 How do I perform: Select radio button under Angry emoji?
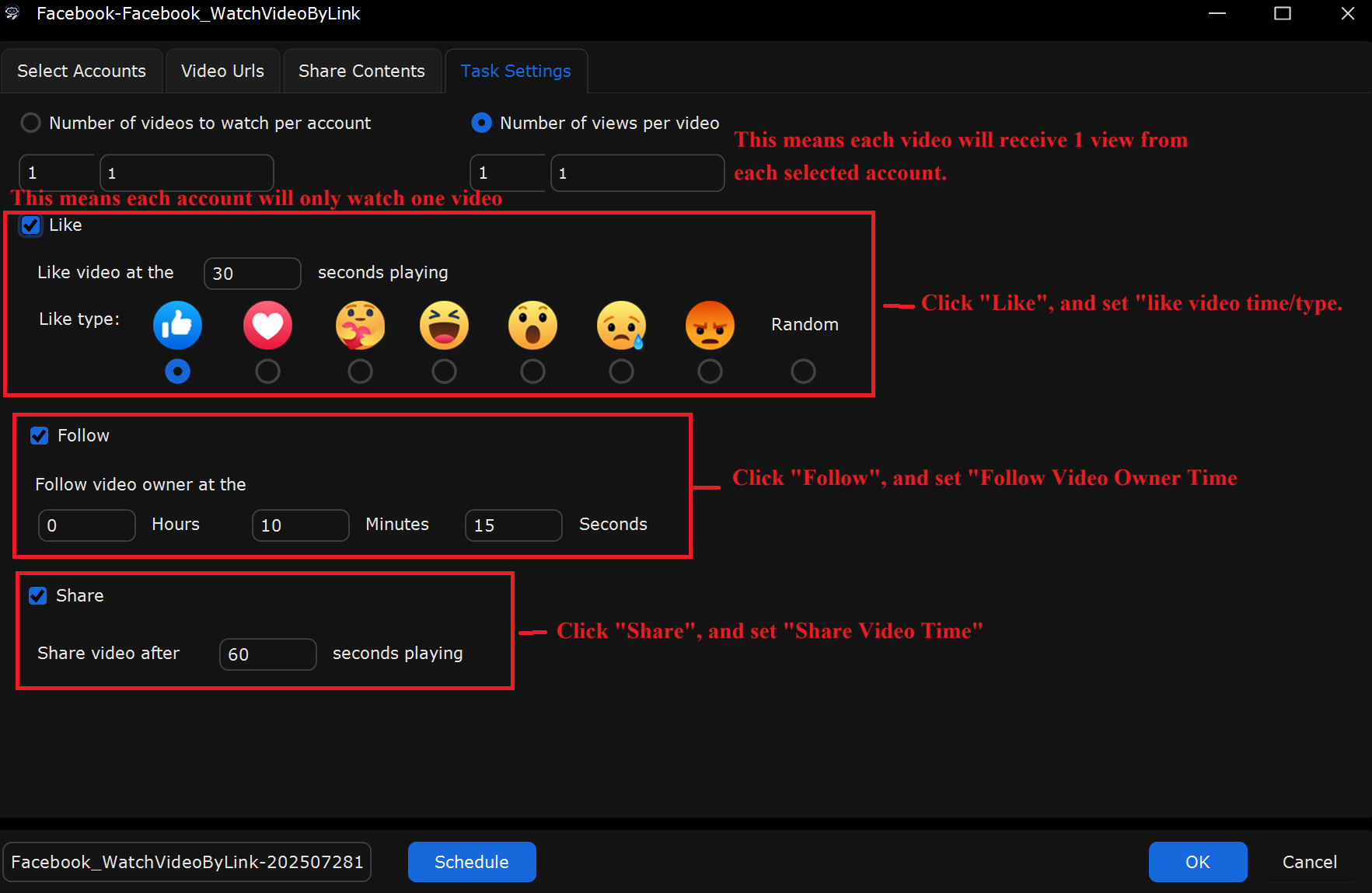pos(710,372)
